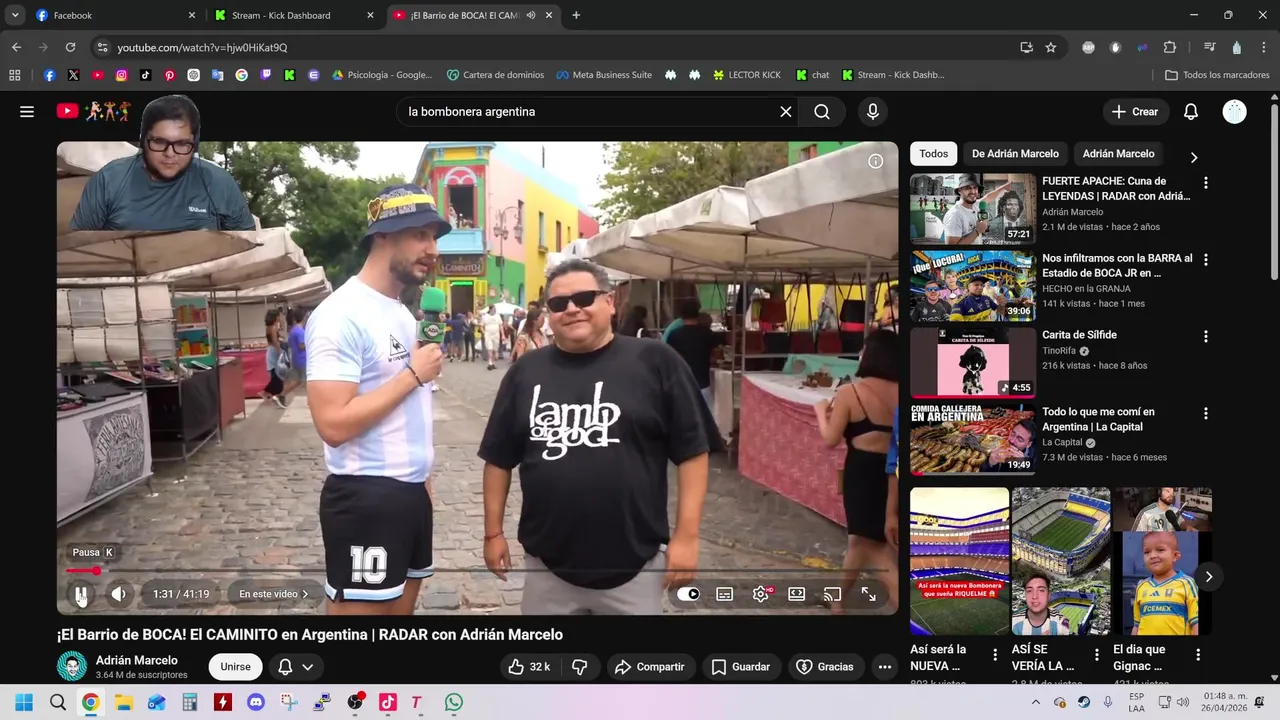Open the Crear button

pyautogui.click(x=1135, y=112)
